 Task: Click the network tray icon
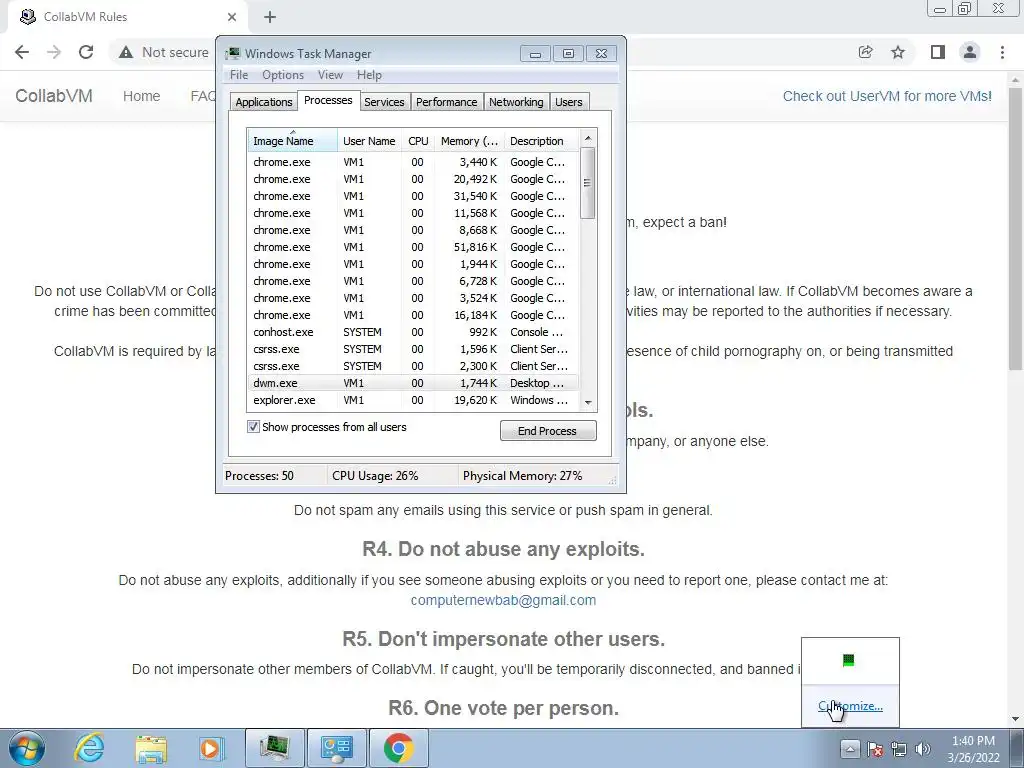point(899,749)
